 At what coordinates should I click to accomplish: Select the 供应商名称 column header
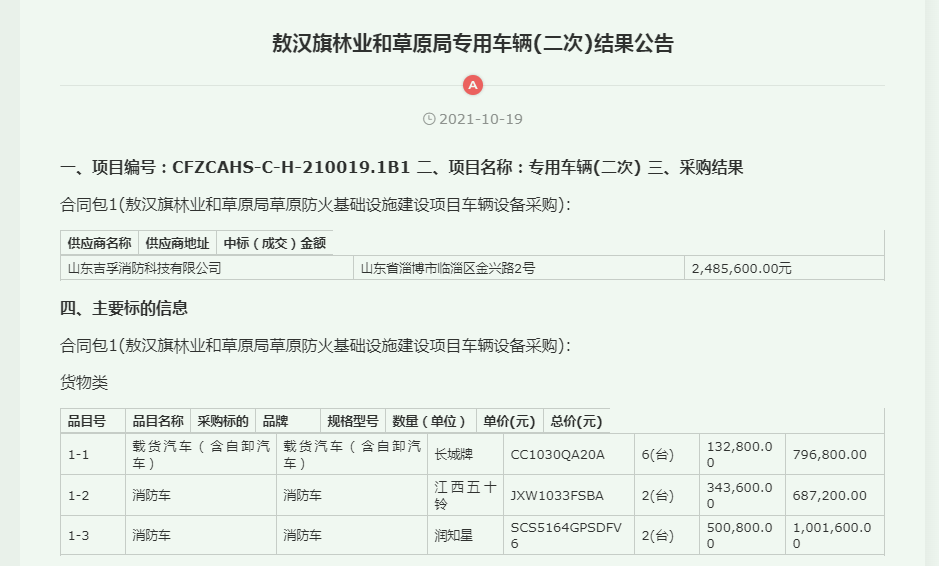tap(99, 242)
